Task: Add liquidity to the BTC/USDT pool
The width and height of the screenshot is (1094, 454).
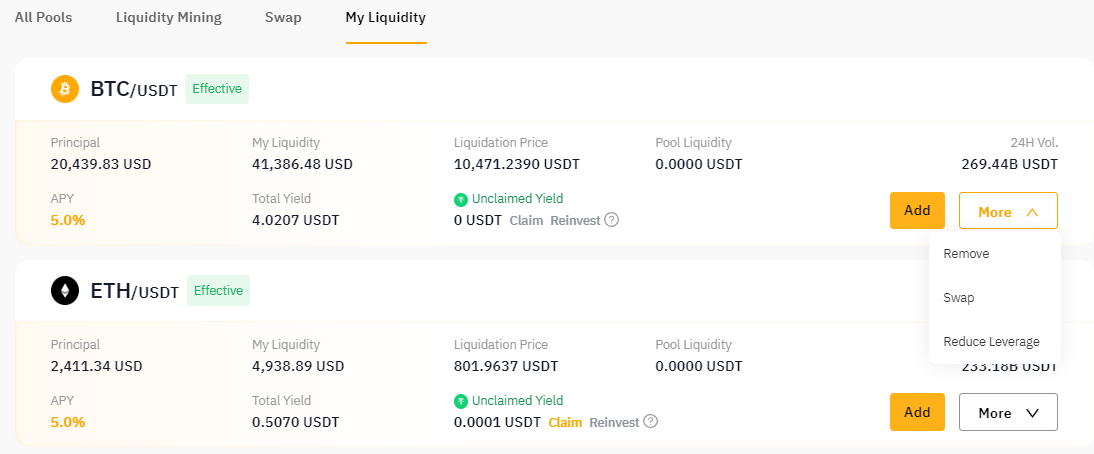Action: (917, 211)
